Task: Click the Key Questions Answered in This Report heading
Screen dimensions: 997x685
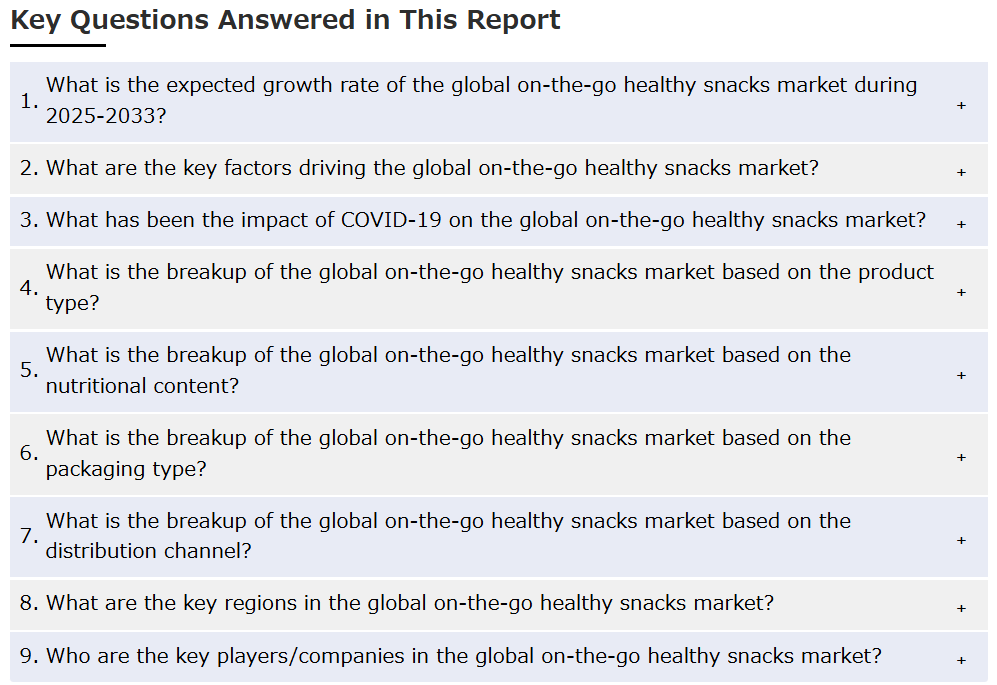Action: [x=285, y=20]
